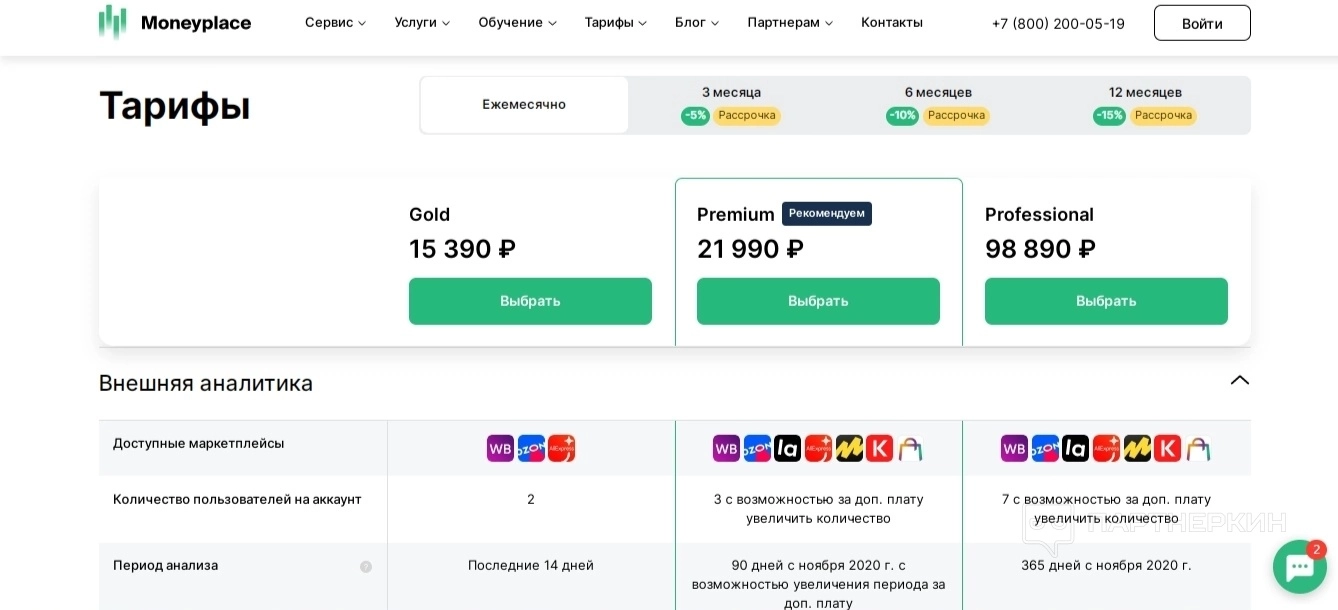Click Wildberries icon in Gold column

point(500,449)
